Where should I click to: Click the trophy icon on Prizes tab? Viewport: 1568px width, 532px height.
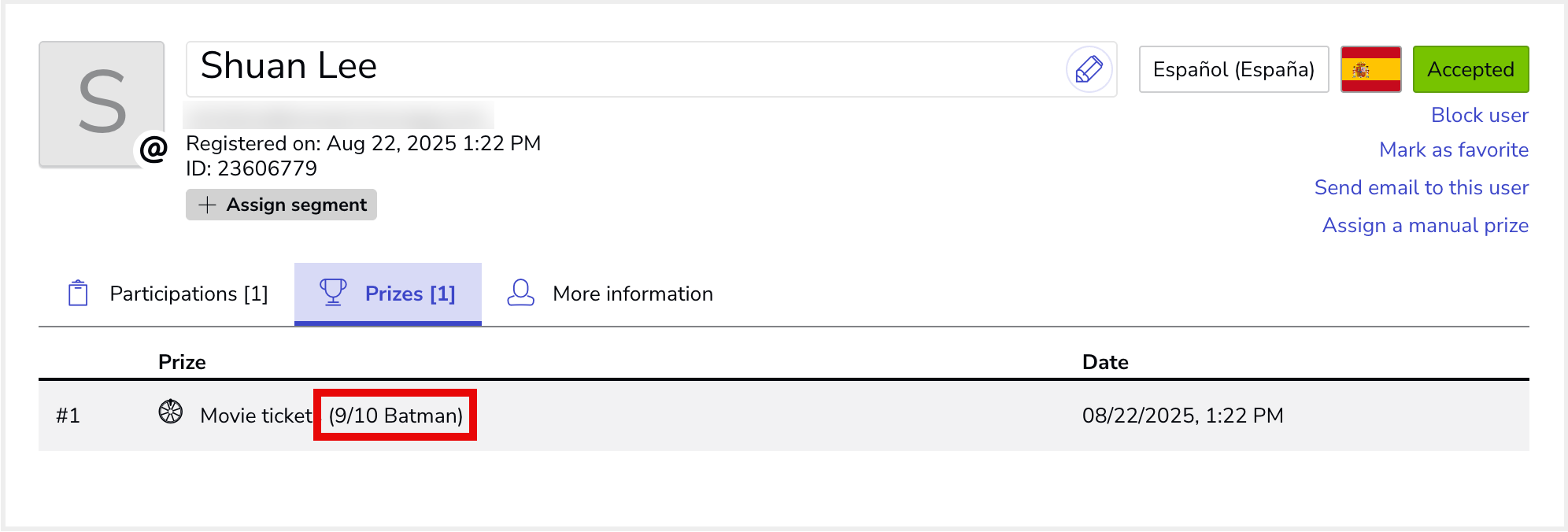pyautogui.click(x=333, y=293)
